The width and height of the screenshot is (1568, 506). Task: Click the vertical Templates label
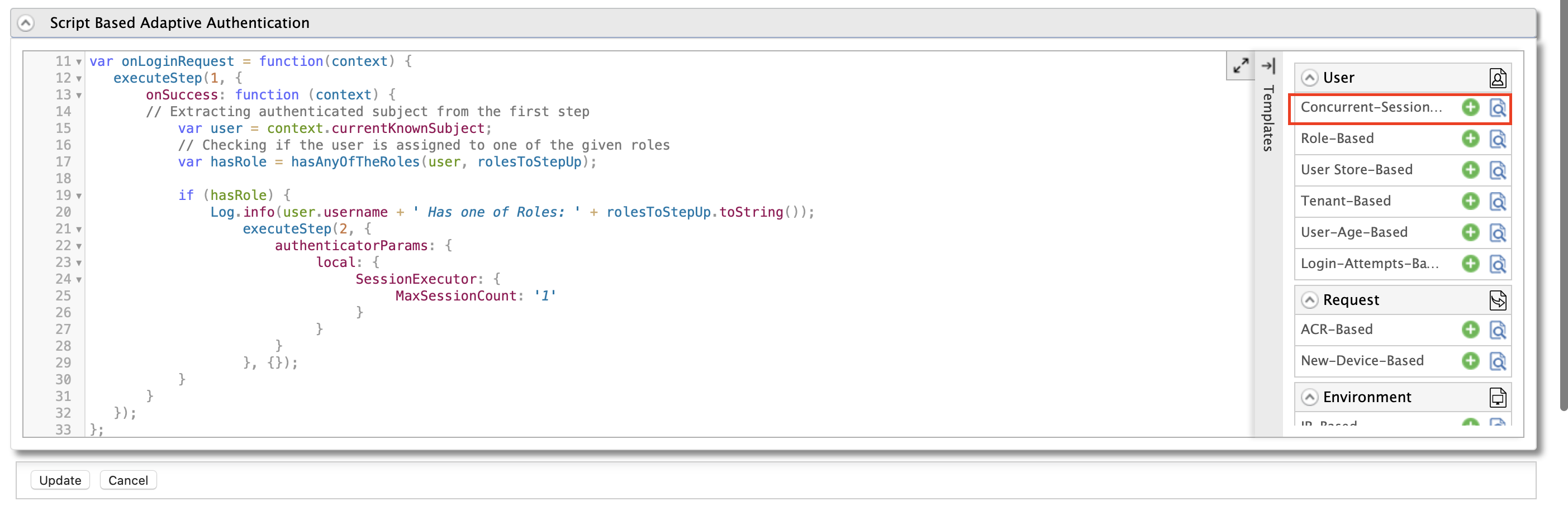(x=1268, y=118)
